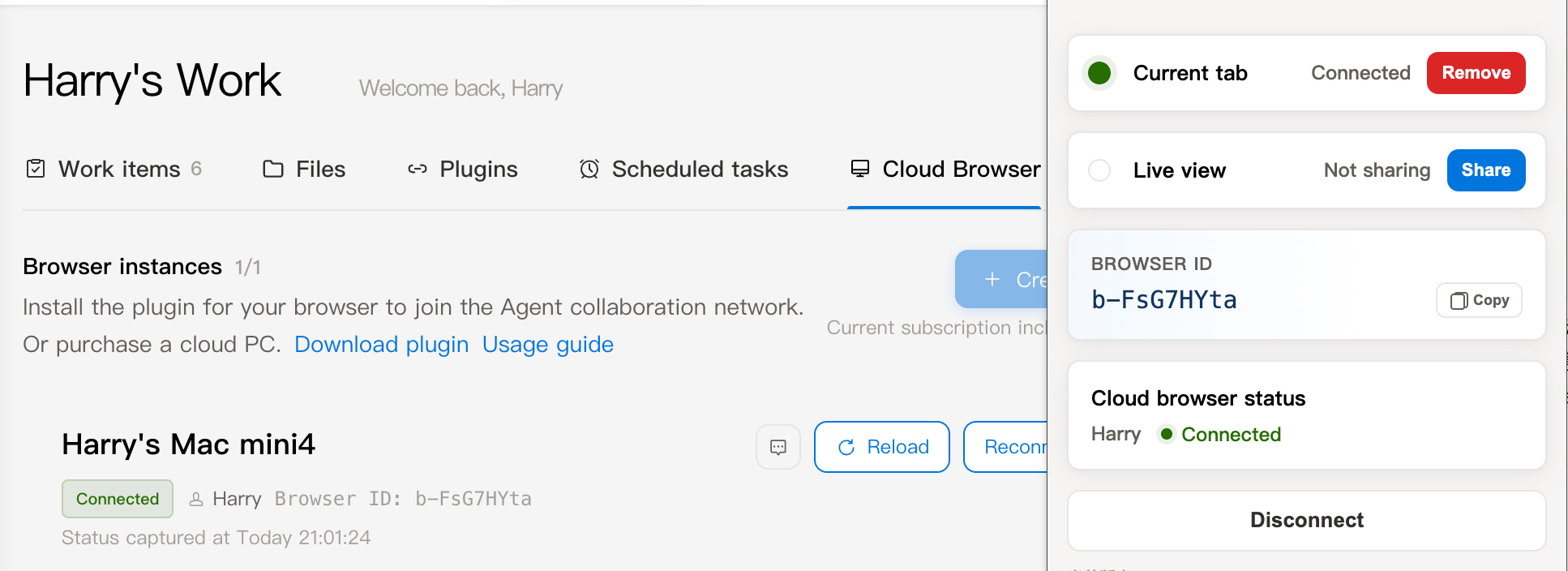
Task: Click the Connected status next to Current tab
Action: [1360, 73]
